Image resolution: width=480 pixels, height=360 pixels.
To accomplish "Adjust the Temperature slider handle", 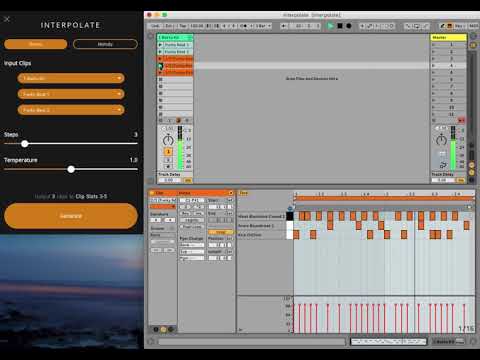I will (71, 169).
